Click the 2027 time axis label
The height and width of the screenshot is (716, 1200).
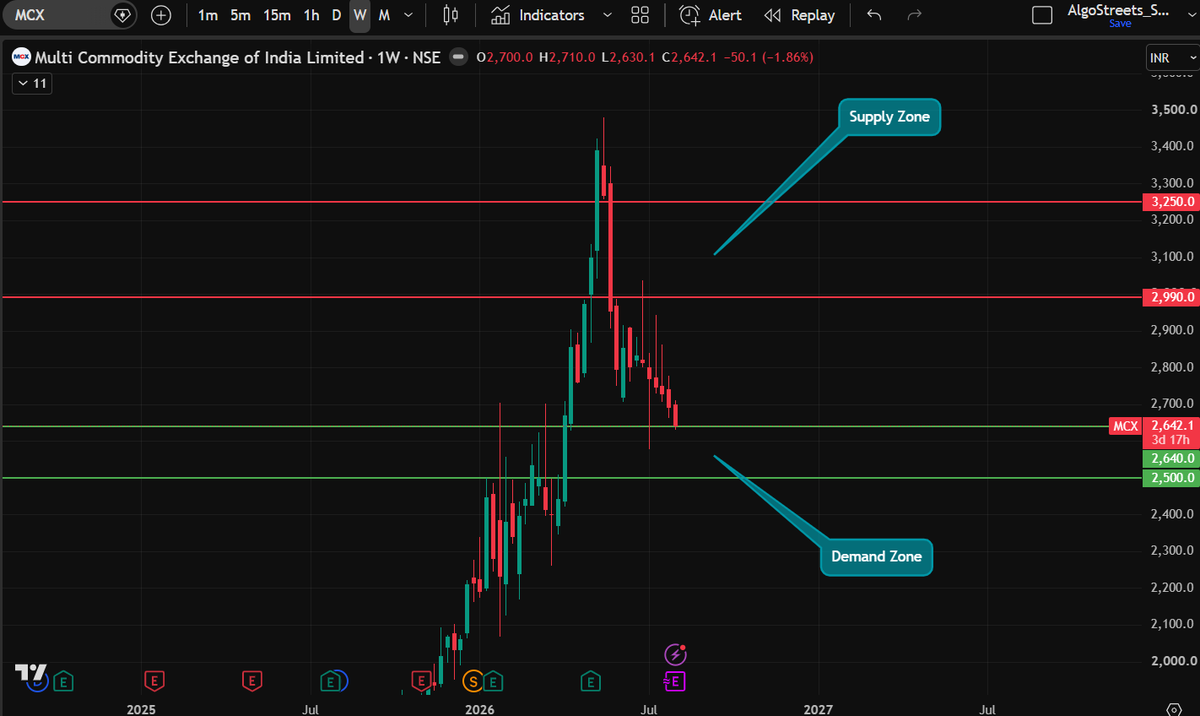pyautogui.click(x=818, y=709)
